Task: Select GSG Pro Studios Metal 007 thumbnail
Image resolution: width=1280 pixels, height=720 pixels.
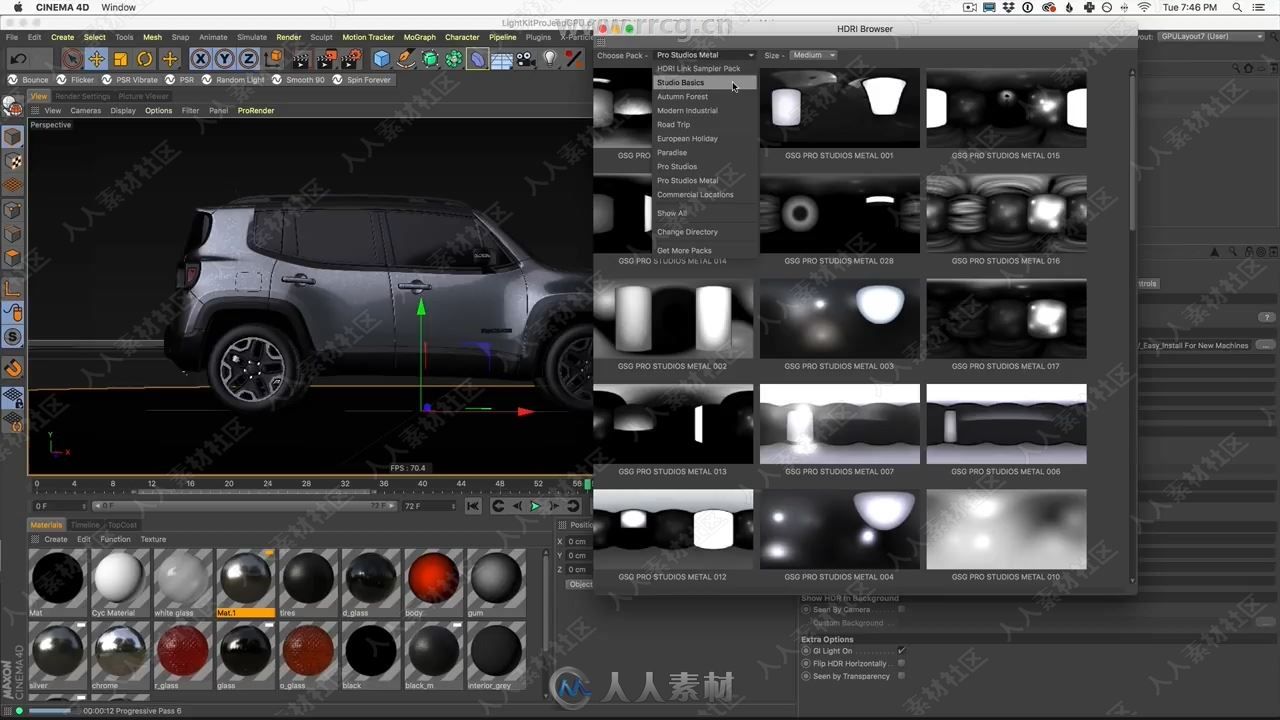Action: click(x=839, y=424)
